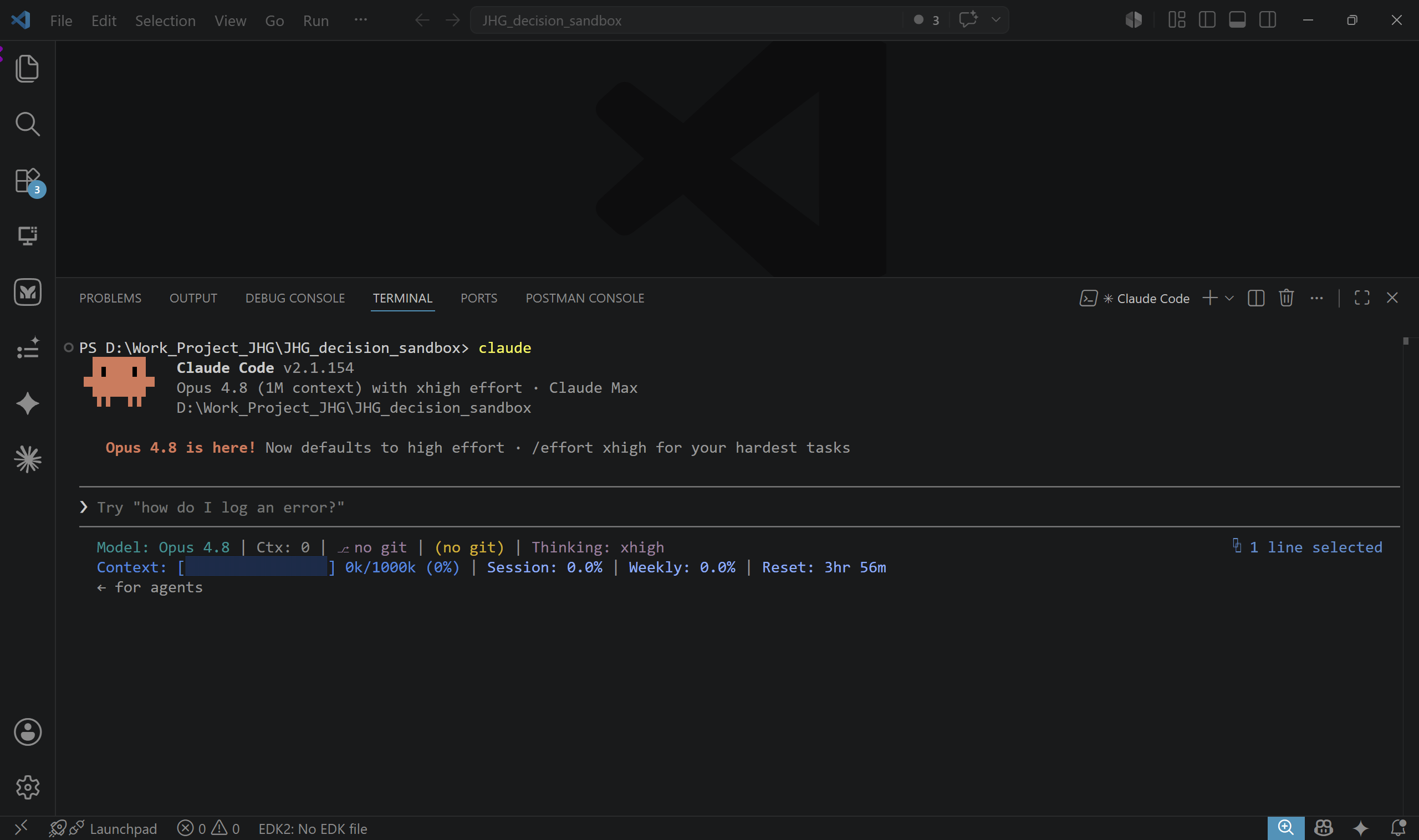Switch to the DEBUG CONSOLE tab
The height and width of the screenshot is (840, 1419).
point(295,298)
